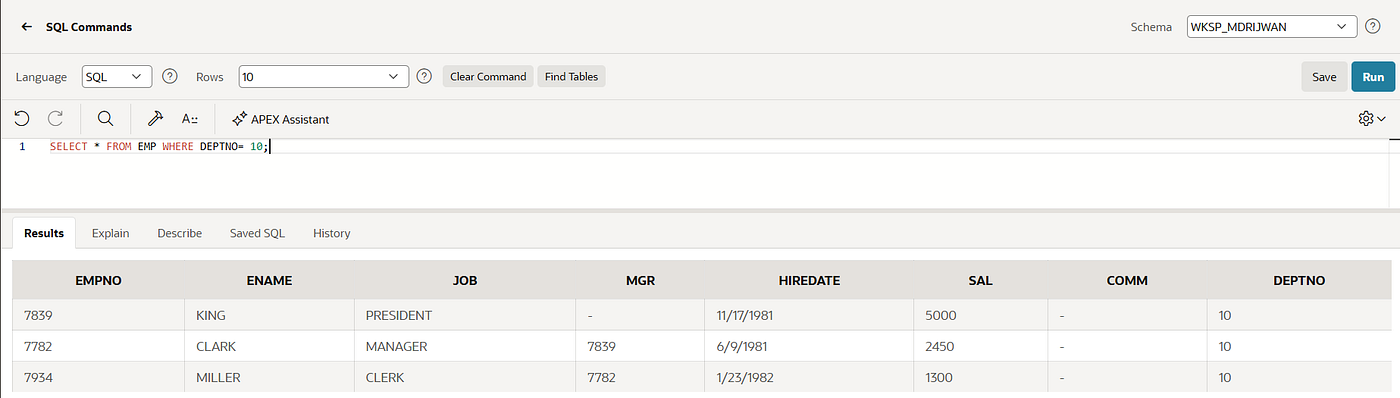Switch to the Results tab
The image size is (1400, 398).
pos(44,233)
